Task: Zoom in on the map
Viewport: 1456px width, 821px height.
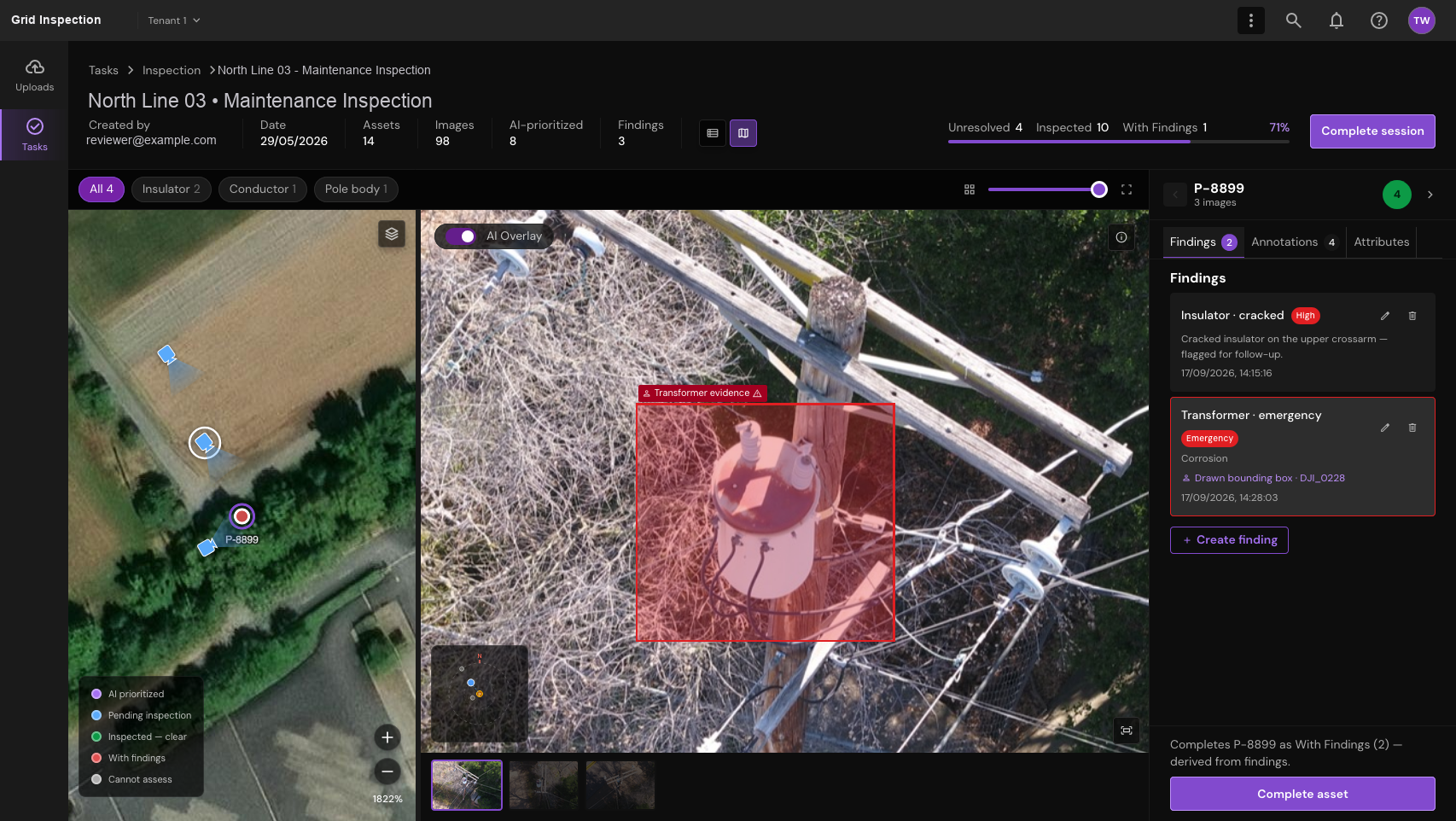Action: pos(387,737)
